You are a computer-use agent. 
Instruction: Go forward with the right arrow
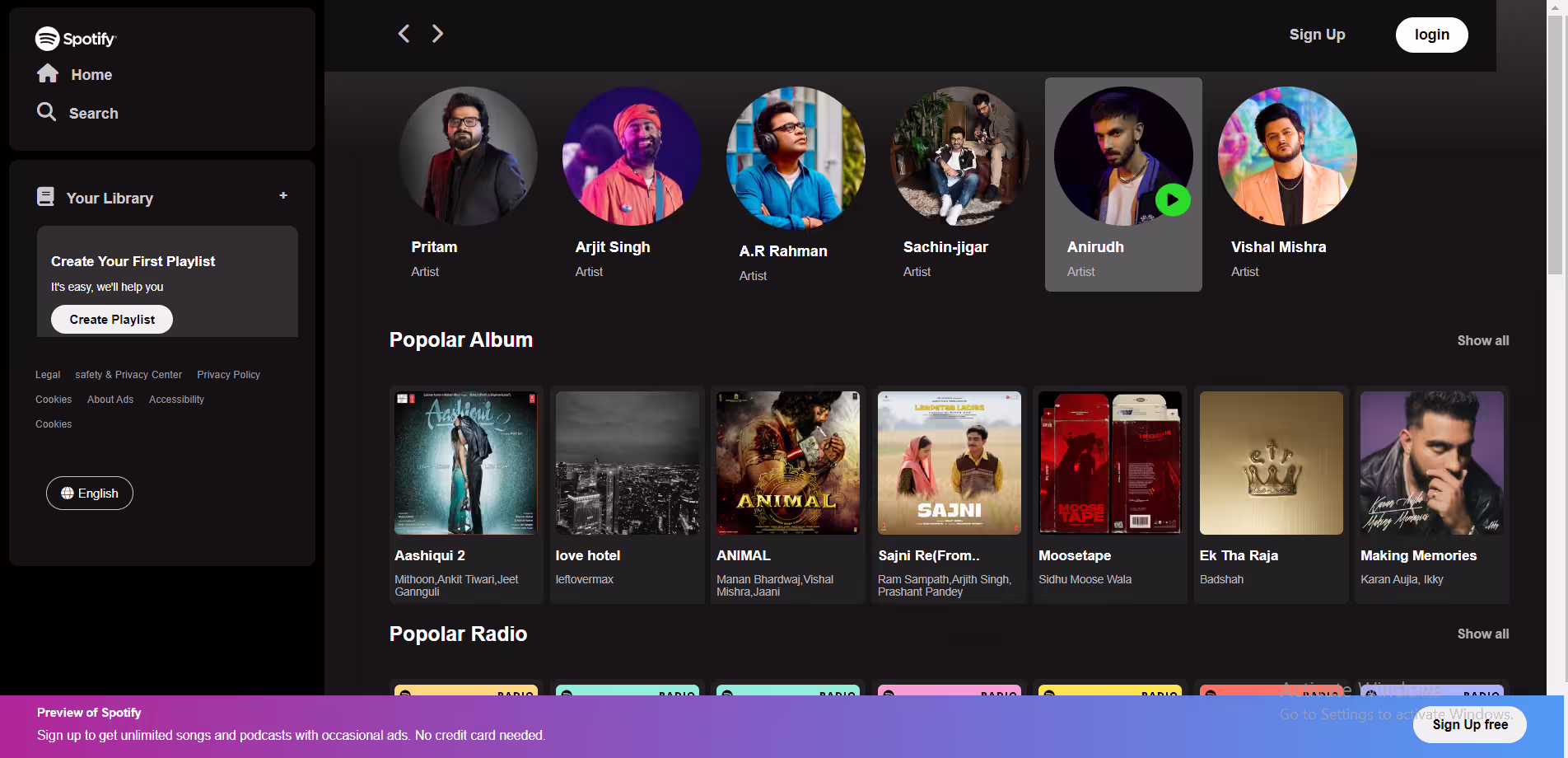coord(437,34)
